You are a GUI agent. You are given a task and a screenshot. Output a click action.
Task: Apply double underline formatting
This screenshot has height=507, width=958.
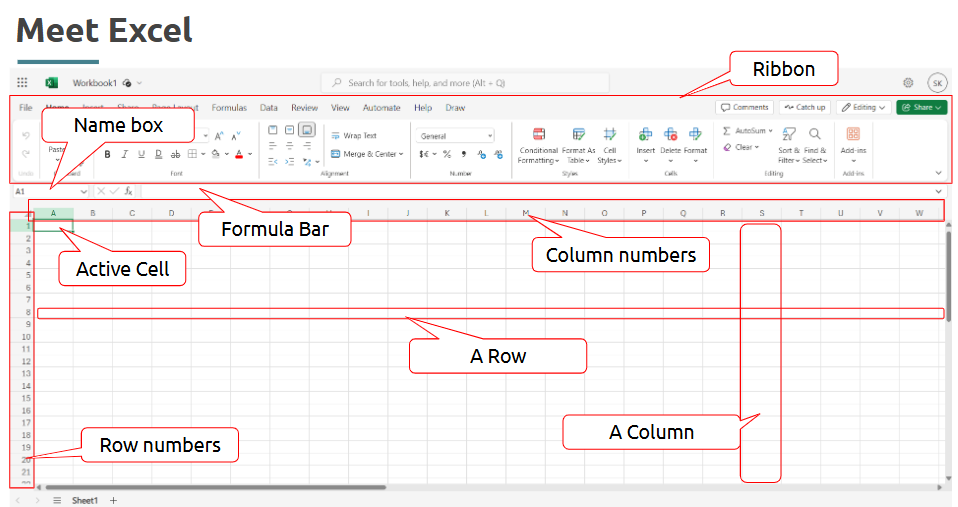coord(158,154)
